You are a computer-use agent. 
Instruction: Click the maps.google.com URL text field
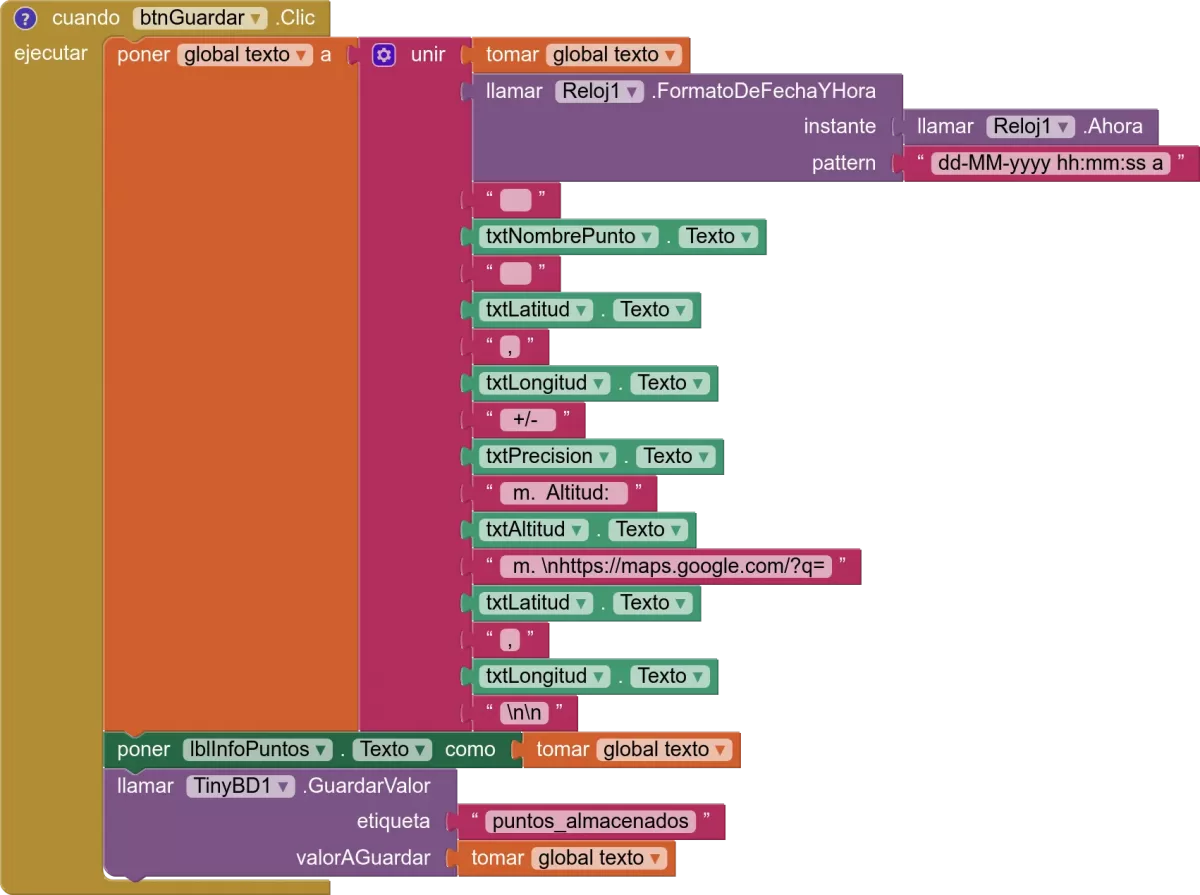pyautogui.click(x=670, y=567)
